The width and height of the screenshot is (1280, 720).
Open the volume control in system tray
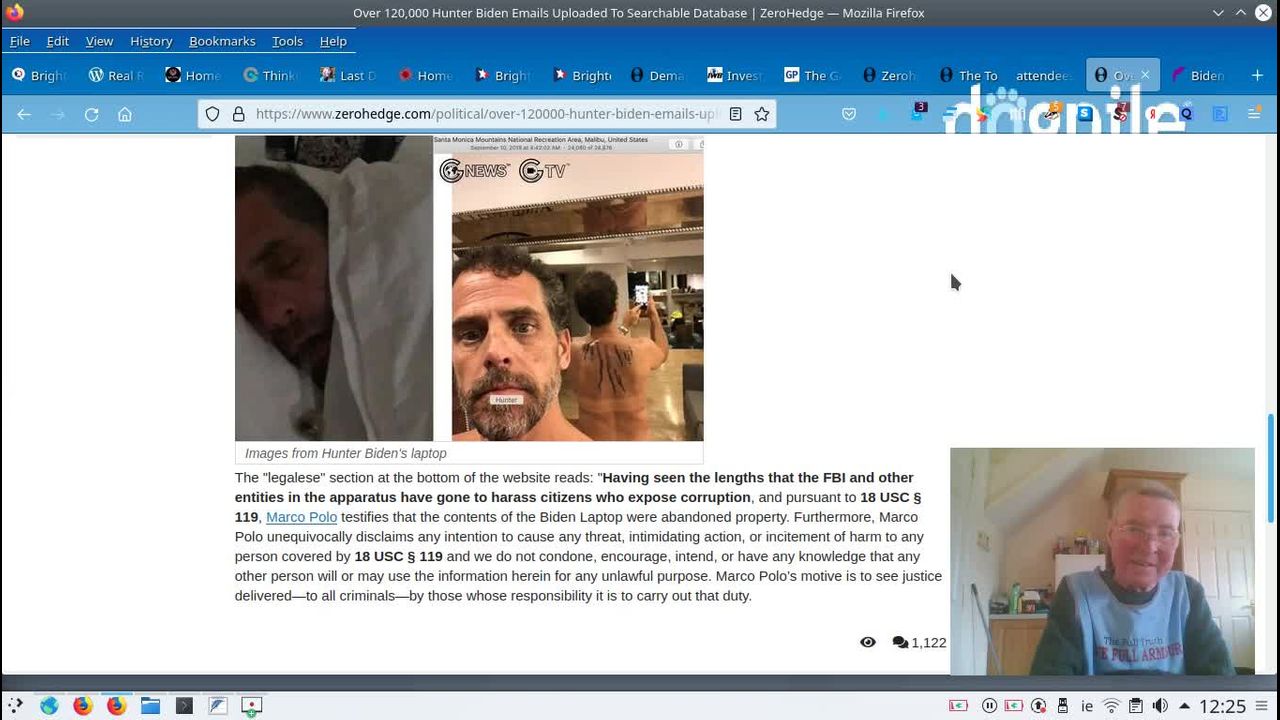1160,706
